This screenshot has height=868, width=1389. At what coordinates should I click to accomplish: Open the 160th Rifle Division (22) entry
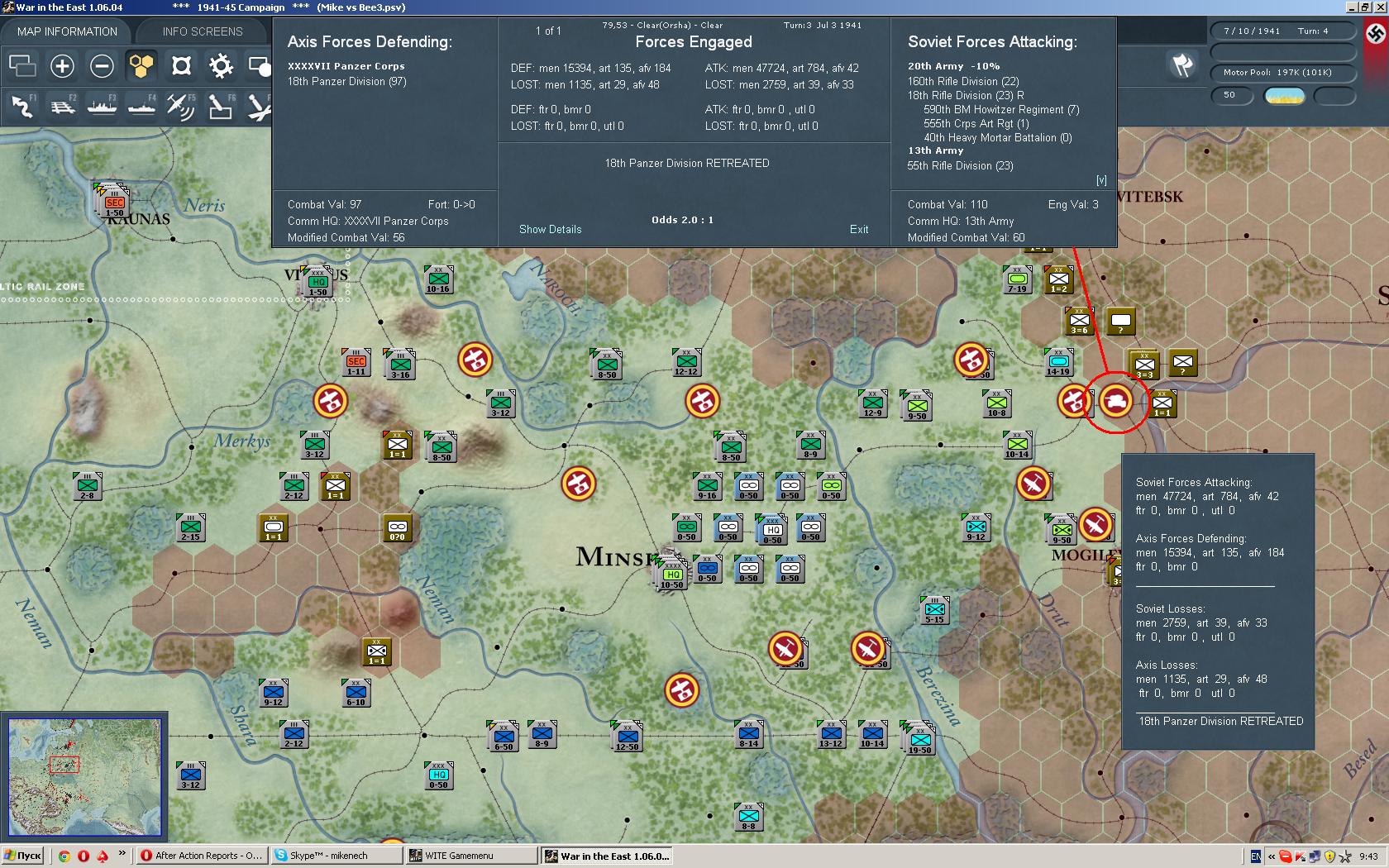963,81
